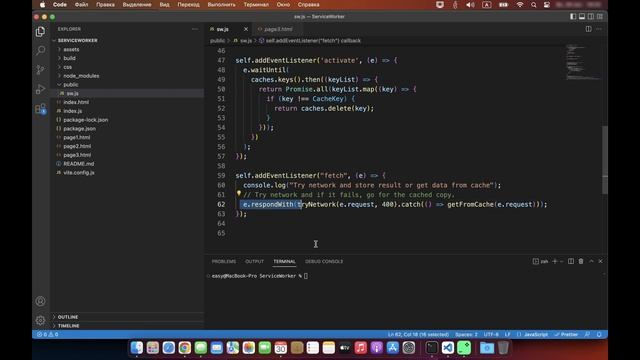The width and height of the screenshot is (640, 360).
Task: Open Terminal app from the Dock
Action: pyautogui.click(x=431, y=348)
